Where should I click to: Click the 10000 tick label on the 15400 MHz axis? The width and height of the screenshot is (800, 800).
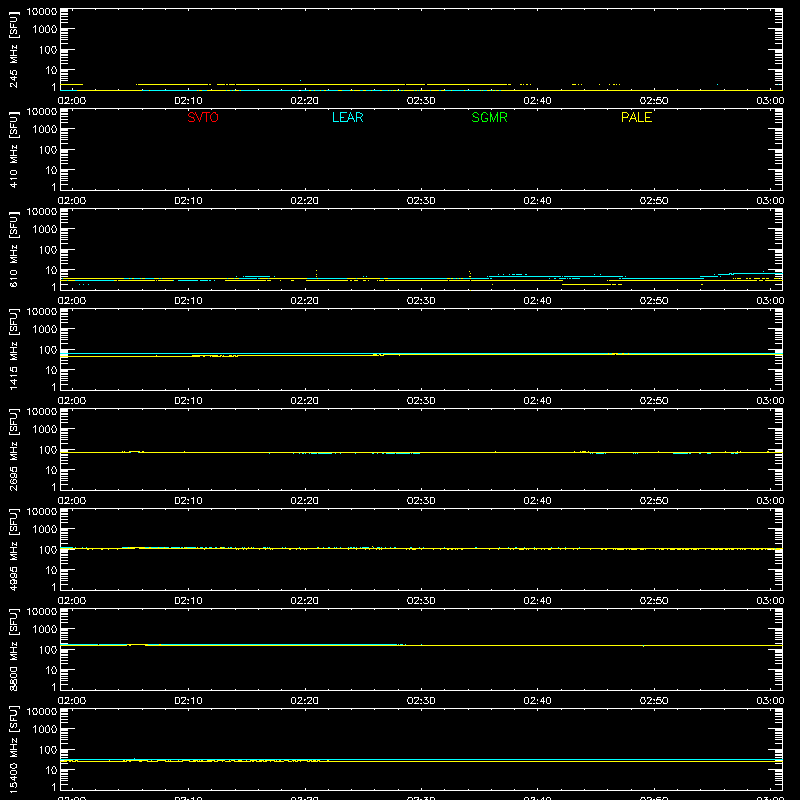(x=42, y=712)
